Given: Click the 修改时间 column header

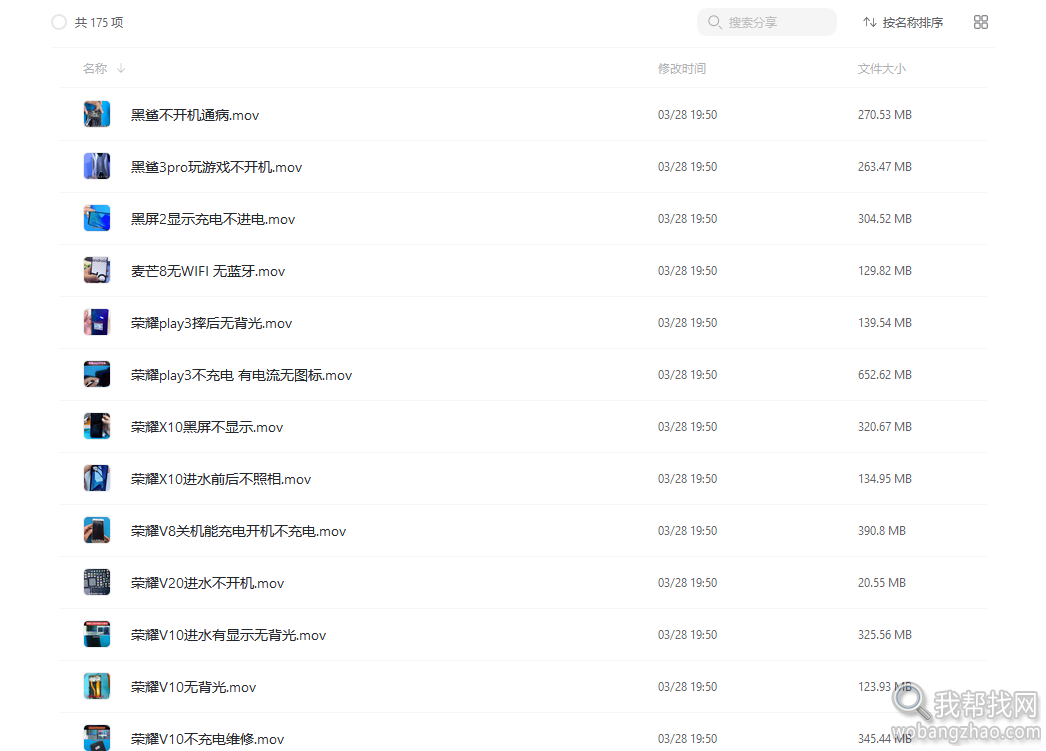Looking at the screenshot, I should click(x=682, y=68).
